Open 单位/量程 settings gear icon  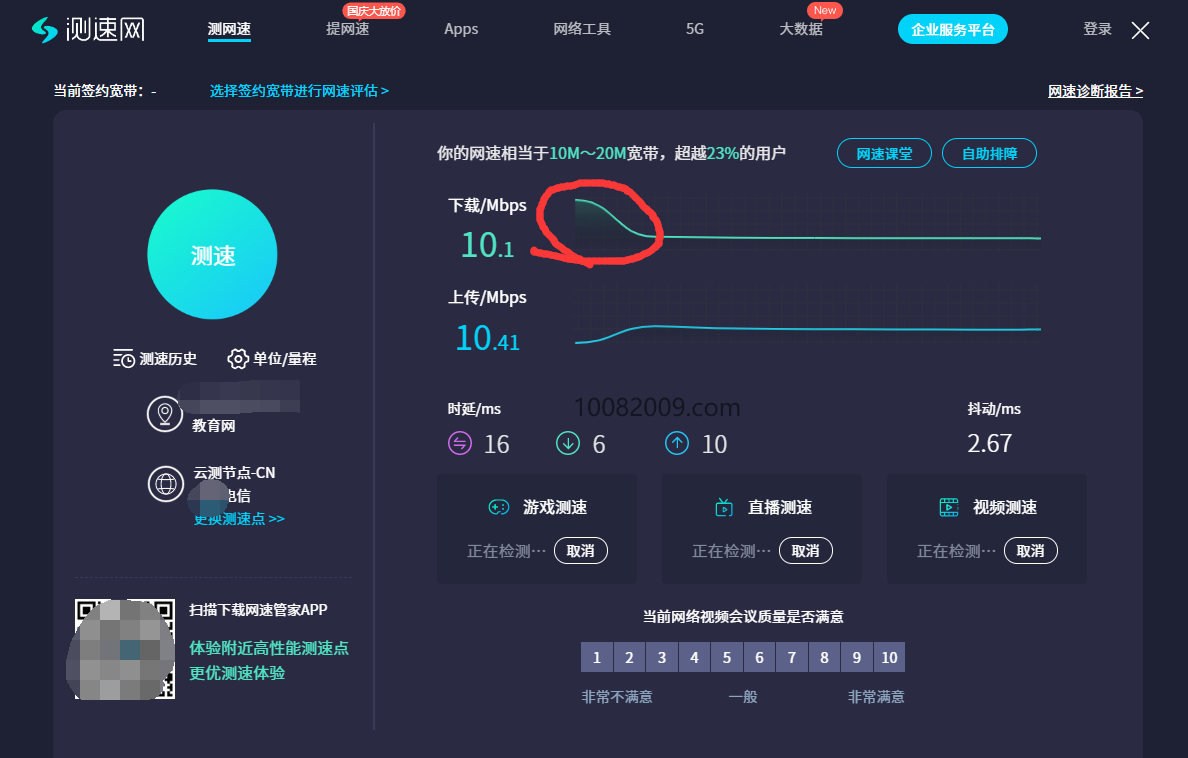tap(238, 358)
